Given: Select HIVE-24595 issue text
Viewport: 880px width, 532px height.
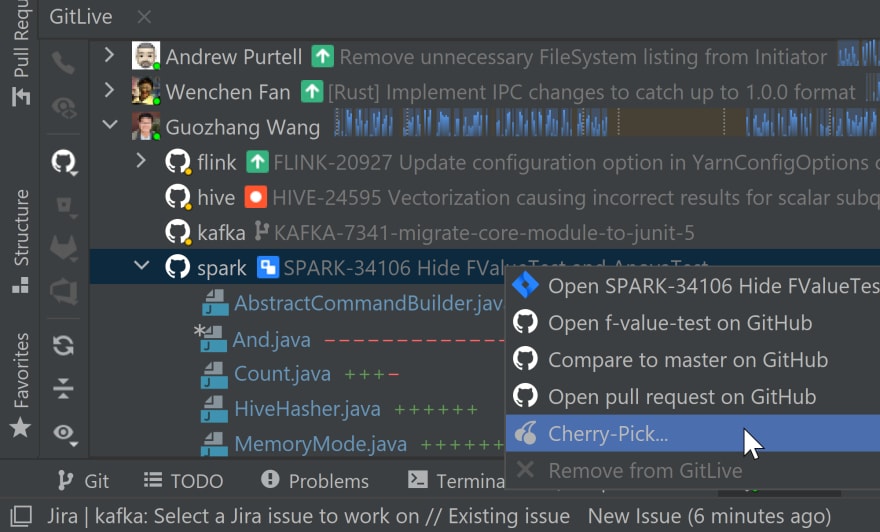Looking at the screenshot, I should tap(576, 198).
